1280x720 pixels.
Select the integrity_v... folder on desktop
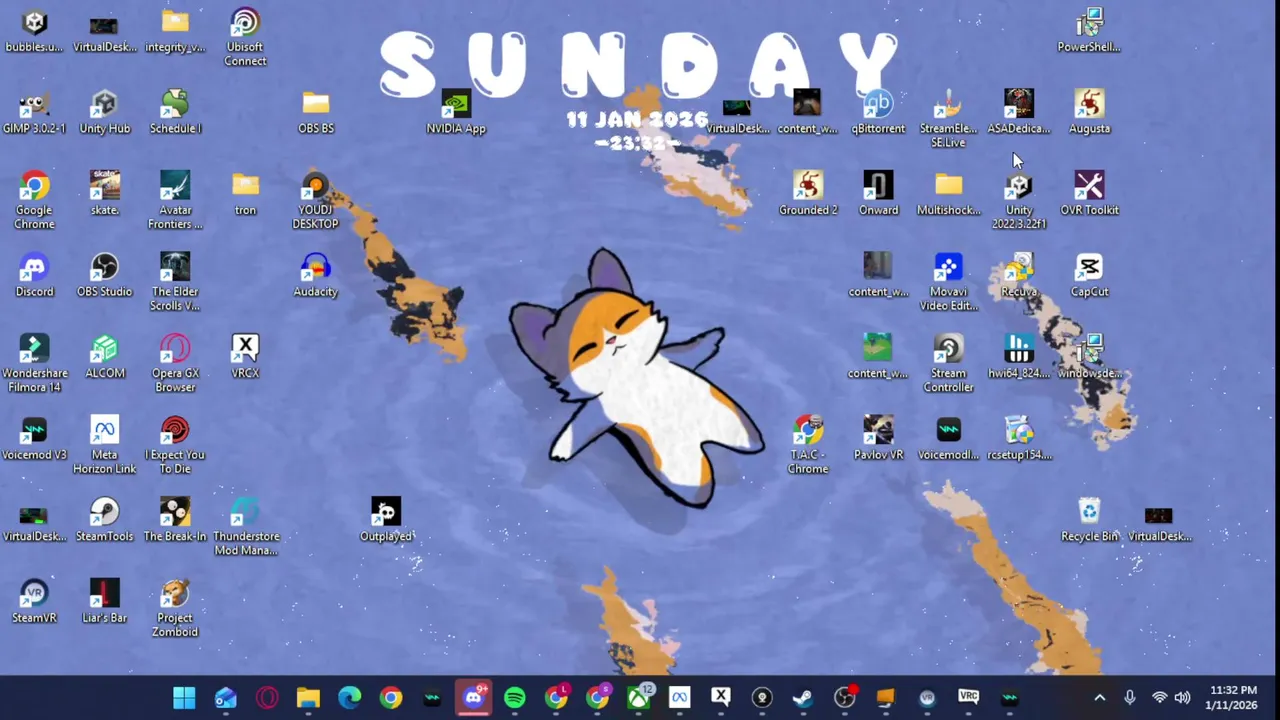[x=175, y=30]
